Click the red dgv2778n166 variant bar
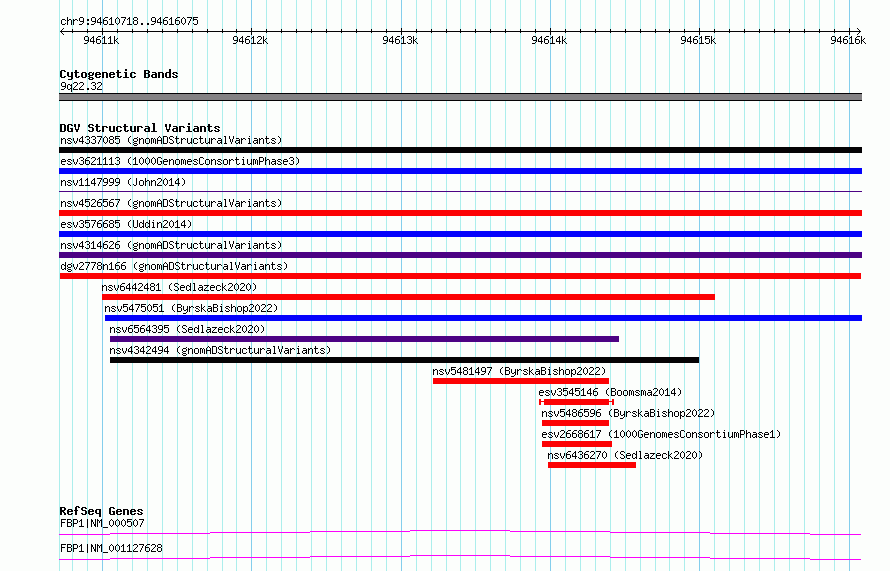 tap(460, 276)
